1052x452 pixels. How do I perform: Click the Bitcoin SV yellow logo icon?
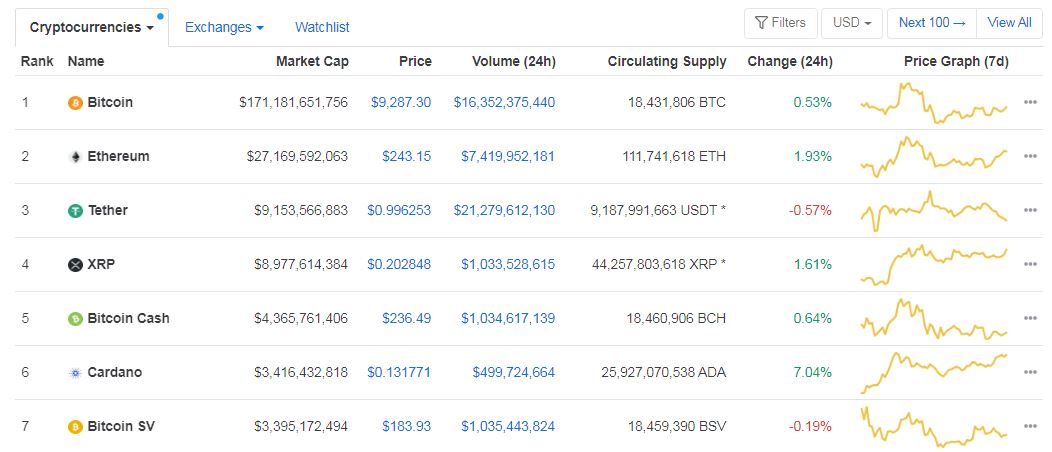tap(75, 427)
